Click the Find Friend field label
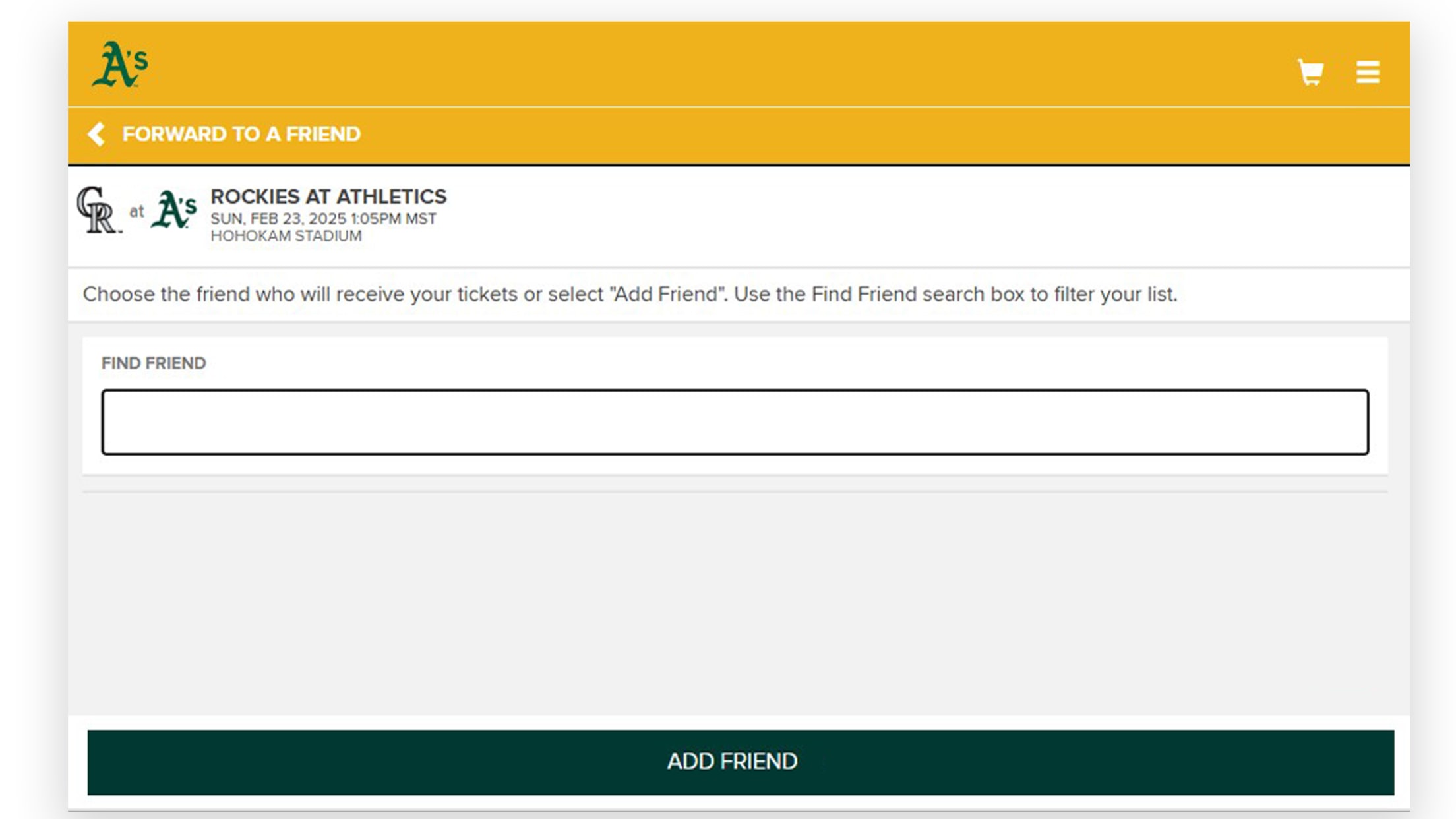Viewport: 1456px width, 819px height. pyautogui.click(x=154, y=363)
